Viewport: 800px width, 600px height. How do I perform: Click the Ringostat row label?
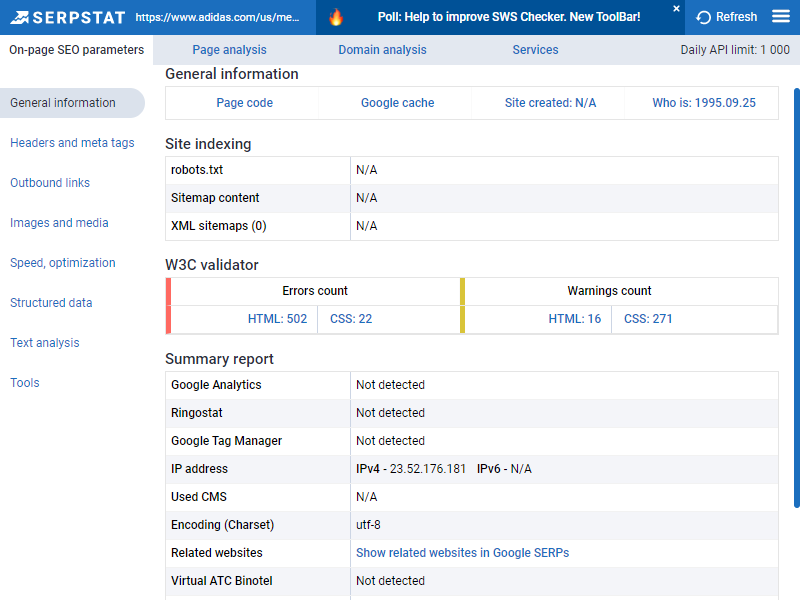[196, 413]
